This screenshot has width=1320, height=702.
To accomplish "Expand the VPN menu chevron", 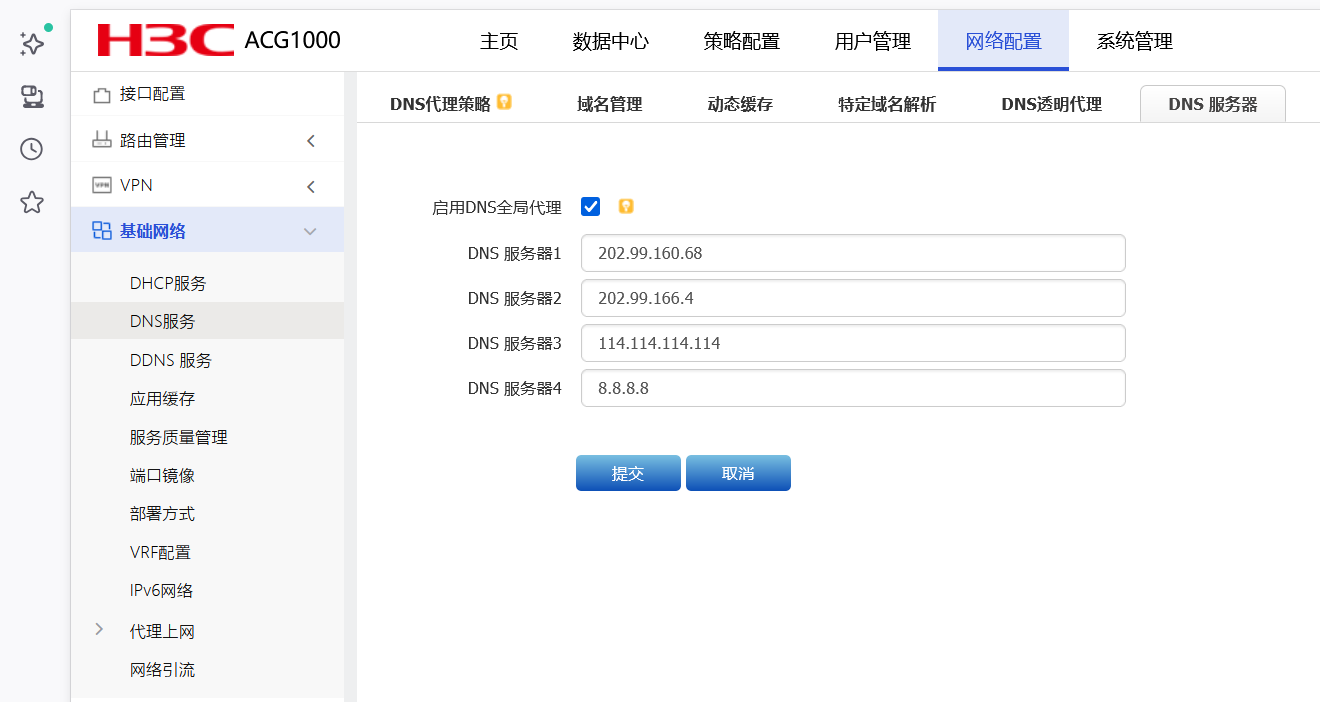I will [x=311, y=186].
